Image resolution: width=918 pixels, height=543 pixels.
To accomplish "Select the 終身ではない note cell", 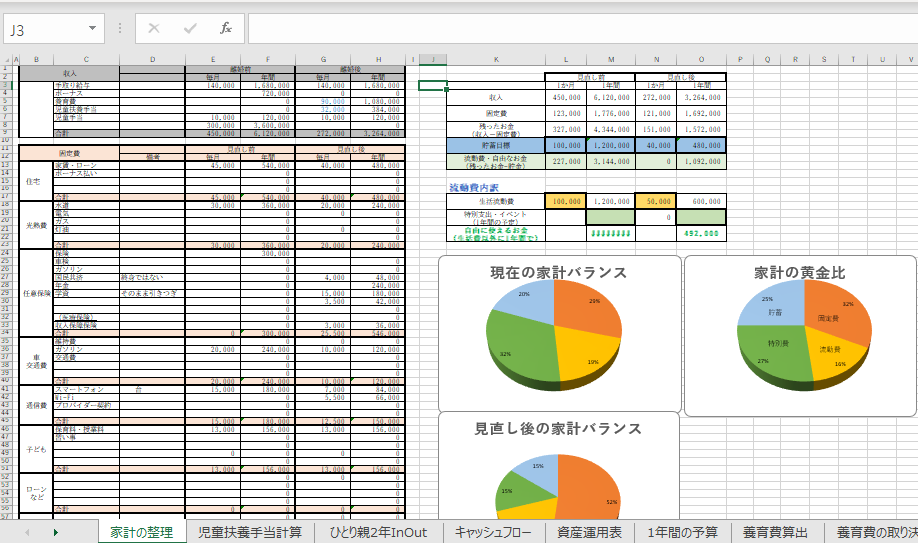I will [152, 278].
